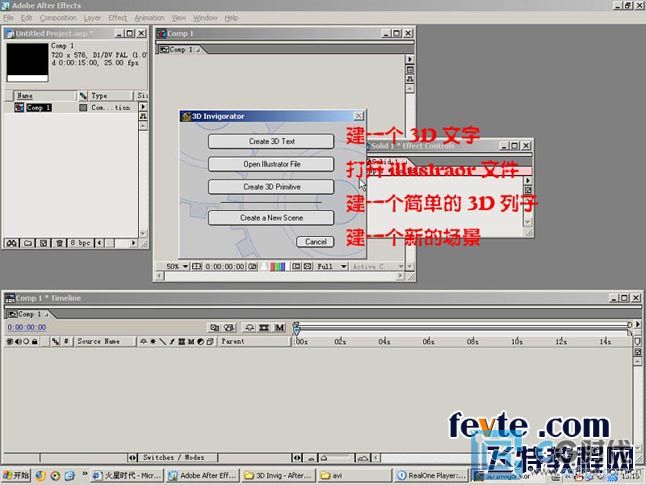Choose Open Illustrator File in 3D Invigorator

(271, 164)
